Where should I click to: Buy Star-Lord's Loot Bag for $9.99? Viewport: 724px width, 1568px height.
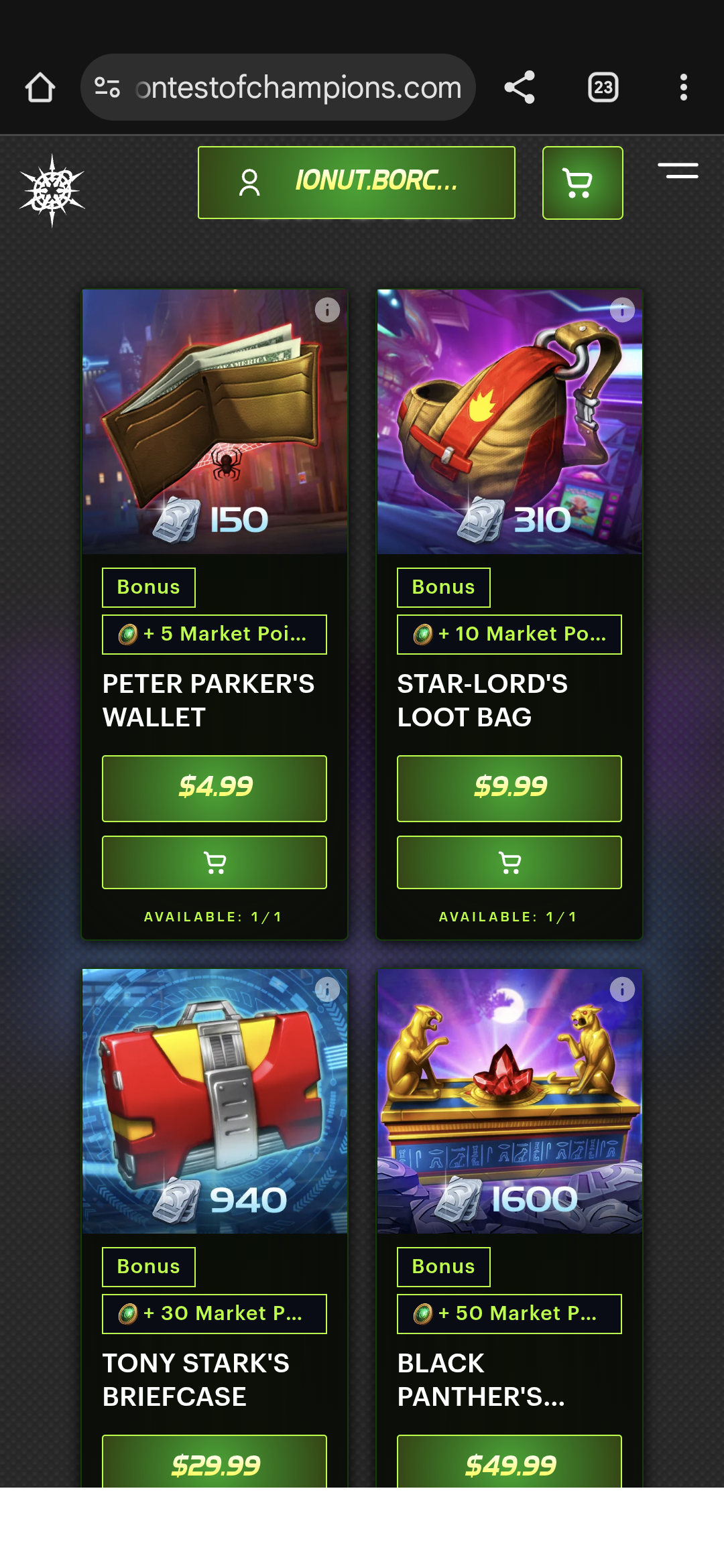[x=509, y=789]
